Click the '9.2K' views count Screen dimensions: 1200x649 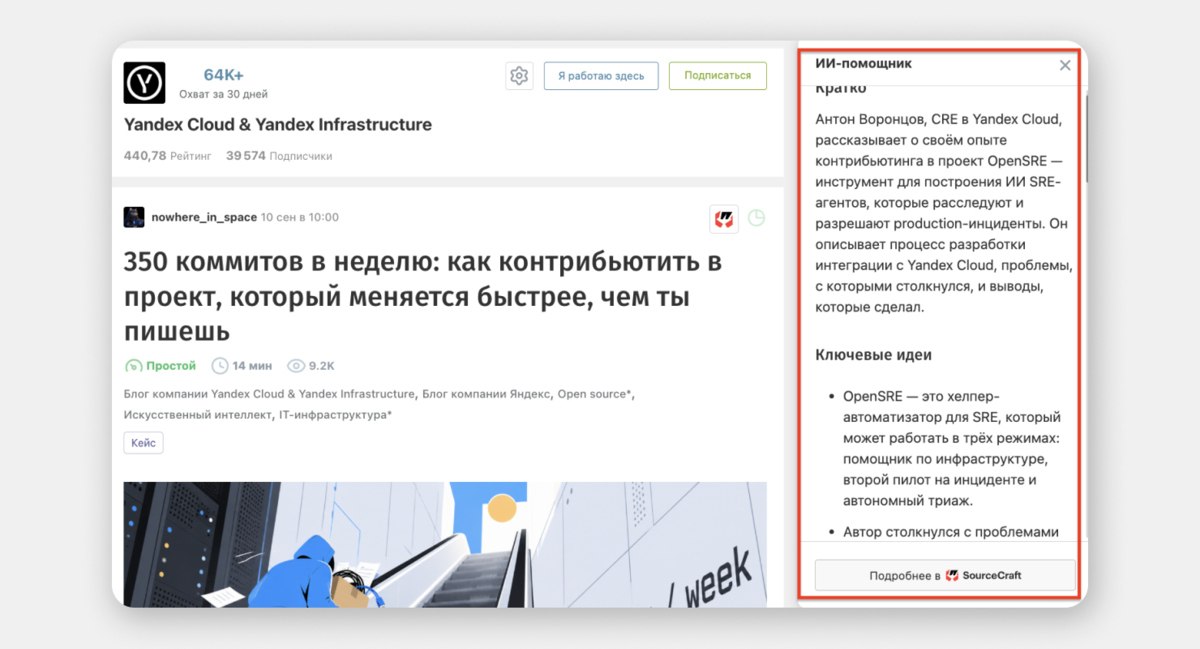322,366
